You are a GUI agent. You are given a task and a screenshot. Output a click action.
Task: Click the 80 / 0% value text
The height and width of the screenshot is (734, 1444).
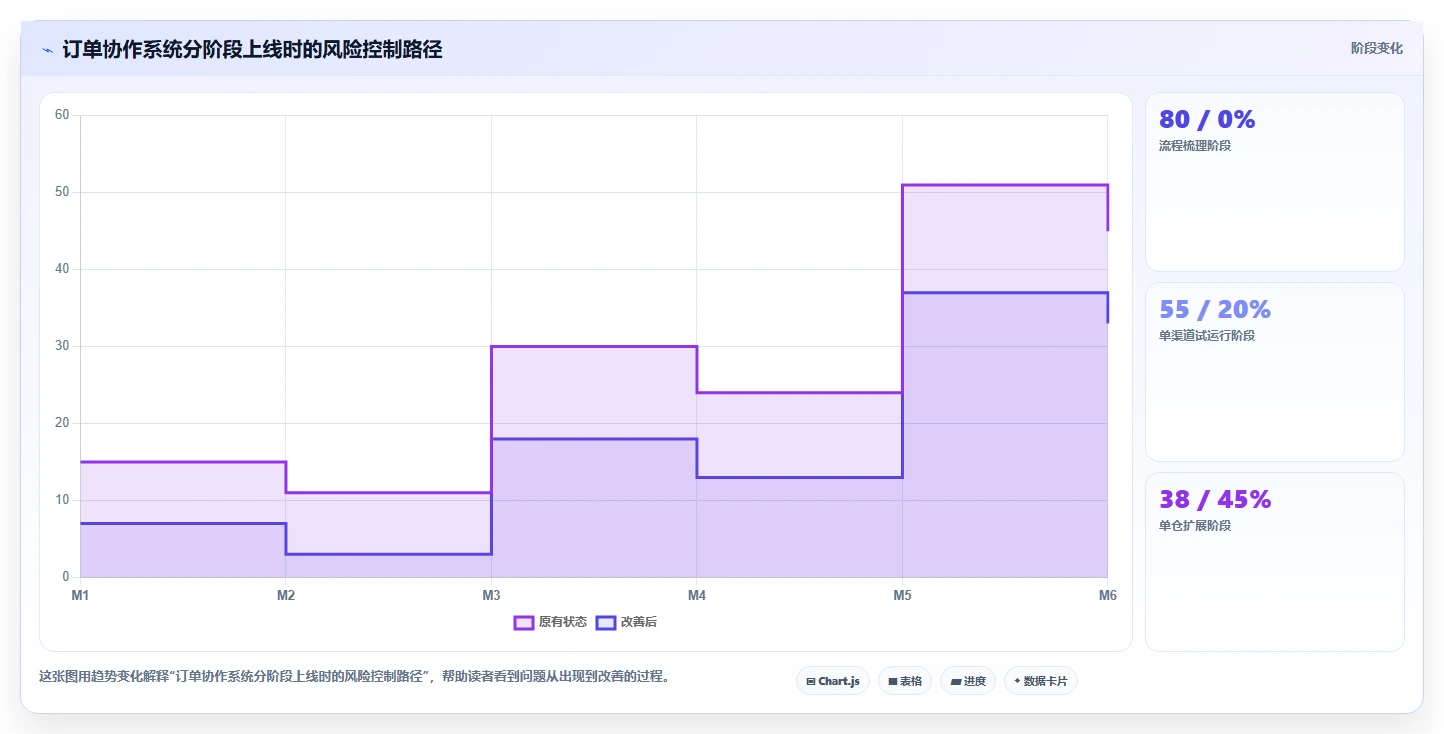[x=1207, y=120]
